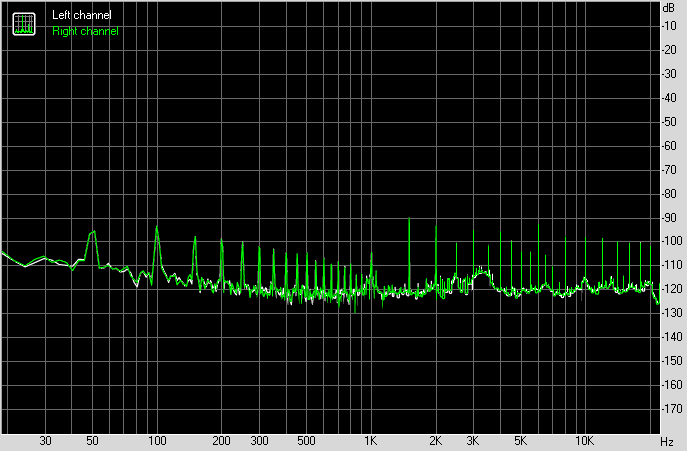Screen dimensions: 687x451
Task: Click the -100 dB axis value
Action: 672,241
